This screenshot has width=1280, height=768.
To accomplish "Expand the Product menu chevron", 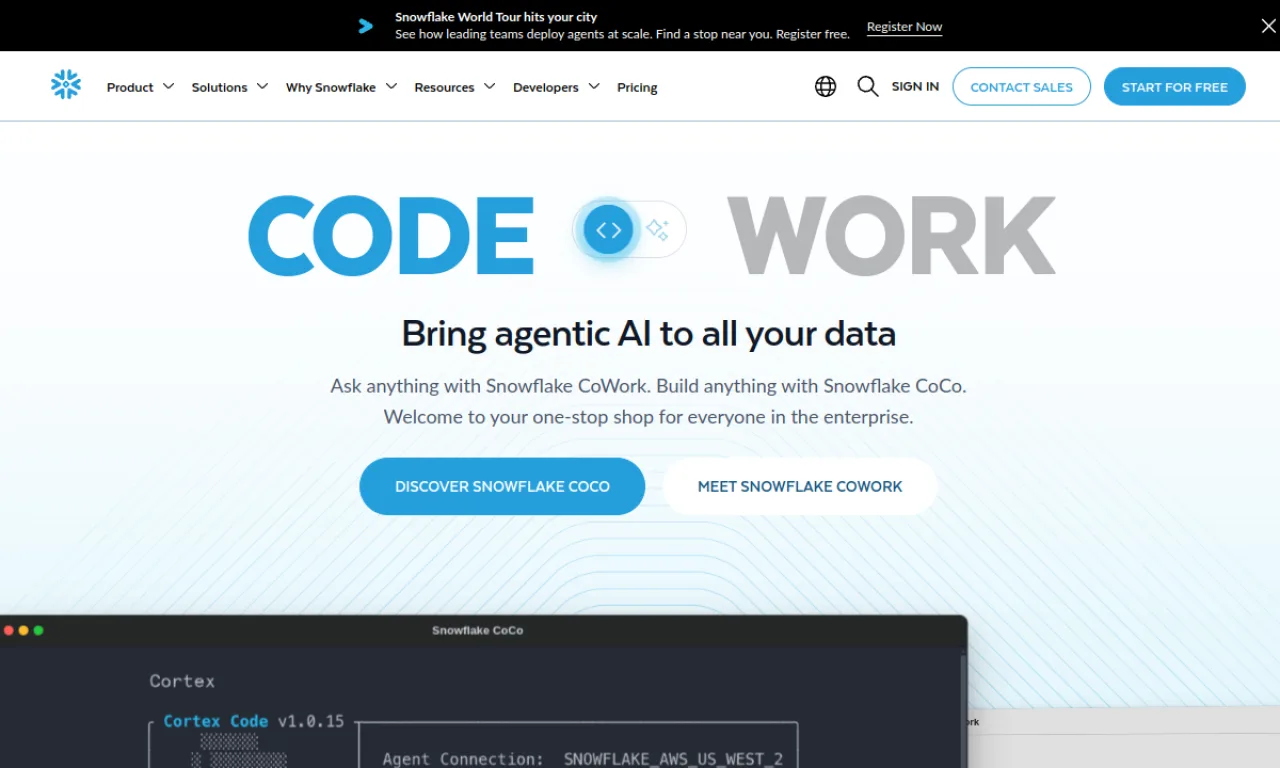I will [x=168, y=87].
